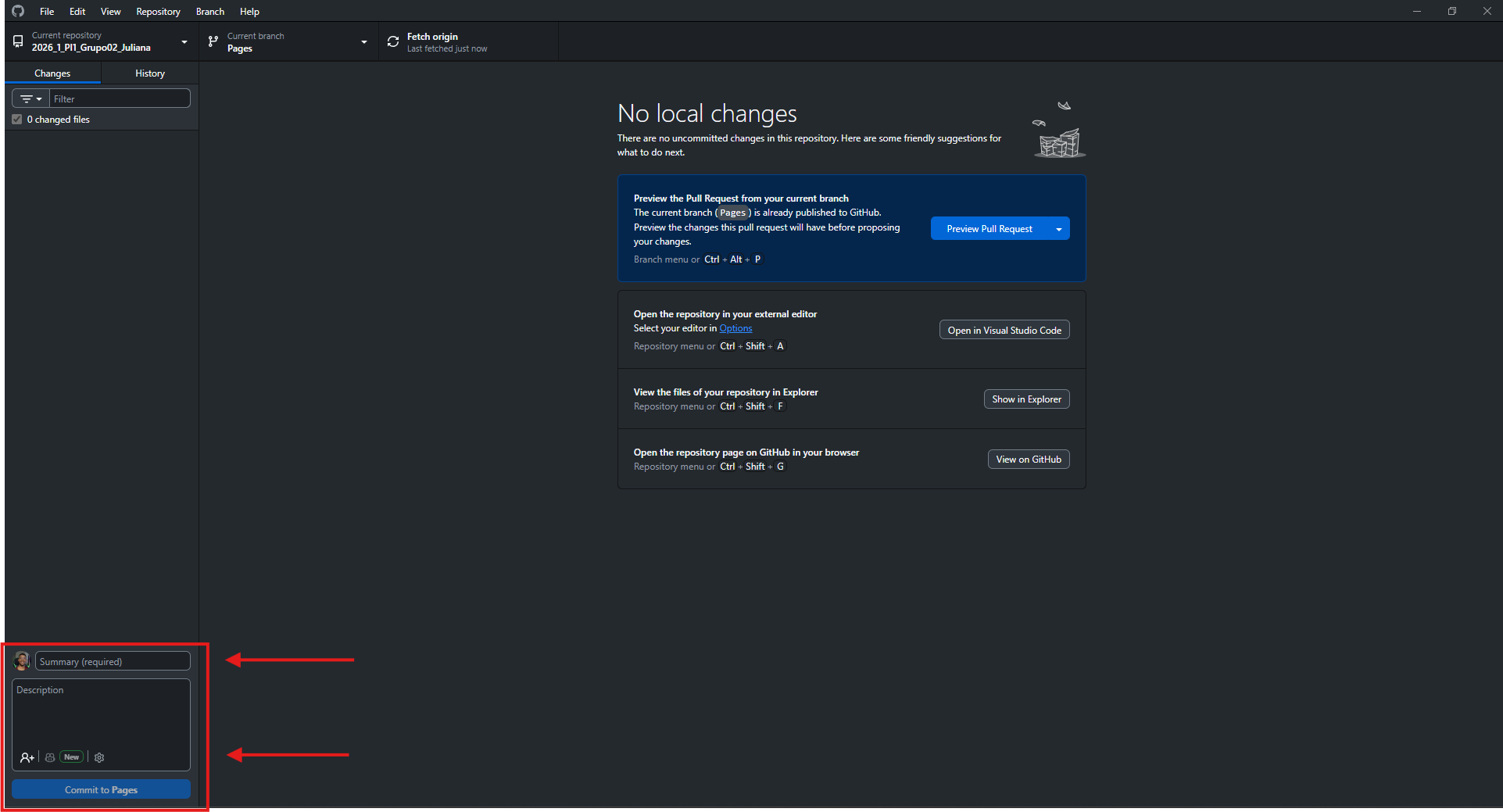
Task: Generate commit message with Copilot icon
Action: pyautogui.click(x=50, y=757)
